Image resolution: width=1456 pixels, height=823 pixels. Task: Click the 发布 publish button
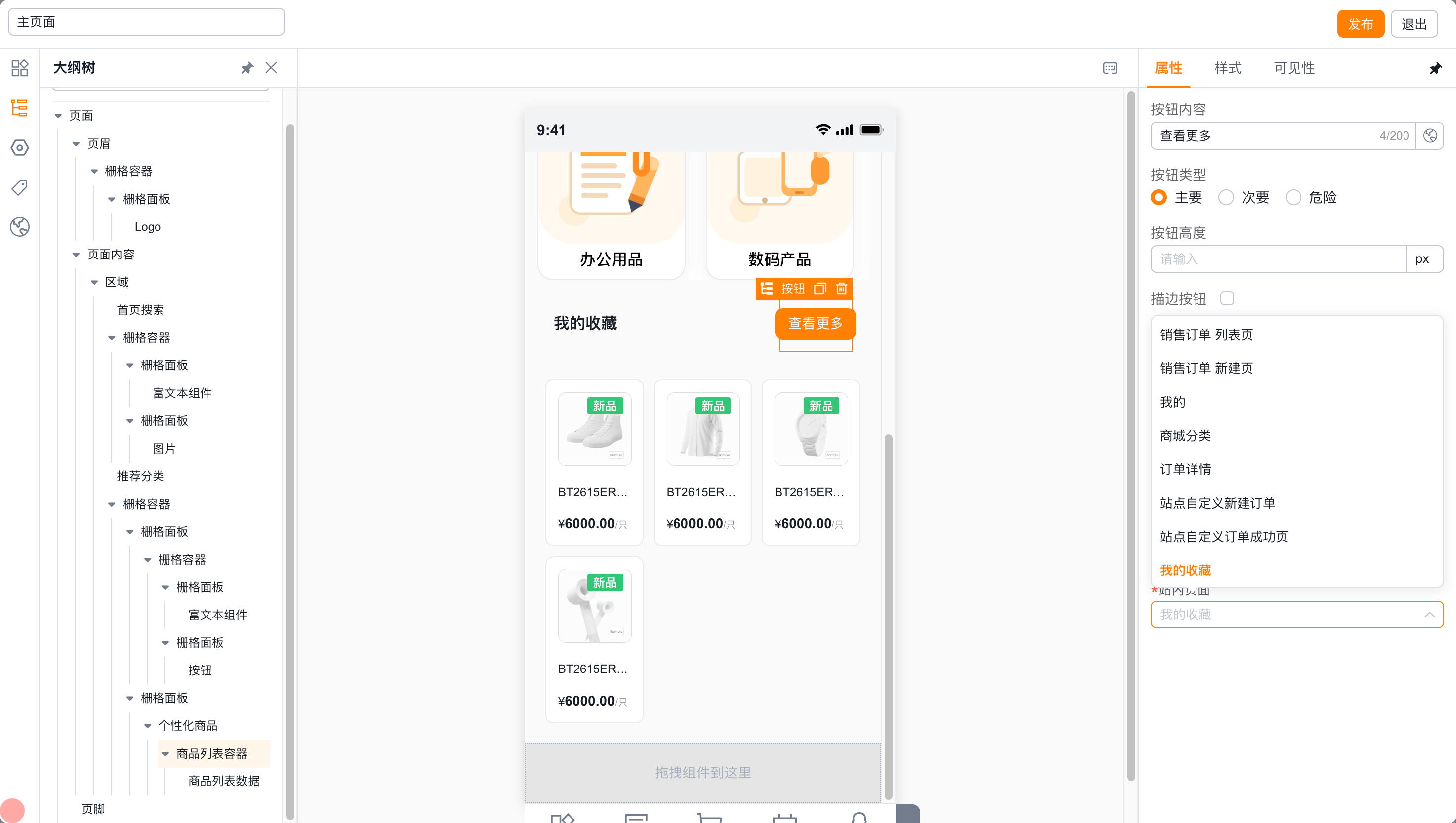pyautogui.click(x=1360, y=24)
